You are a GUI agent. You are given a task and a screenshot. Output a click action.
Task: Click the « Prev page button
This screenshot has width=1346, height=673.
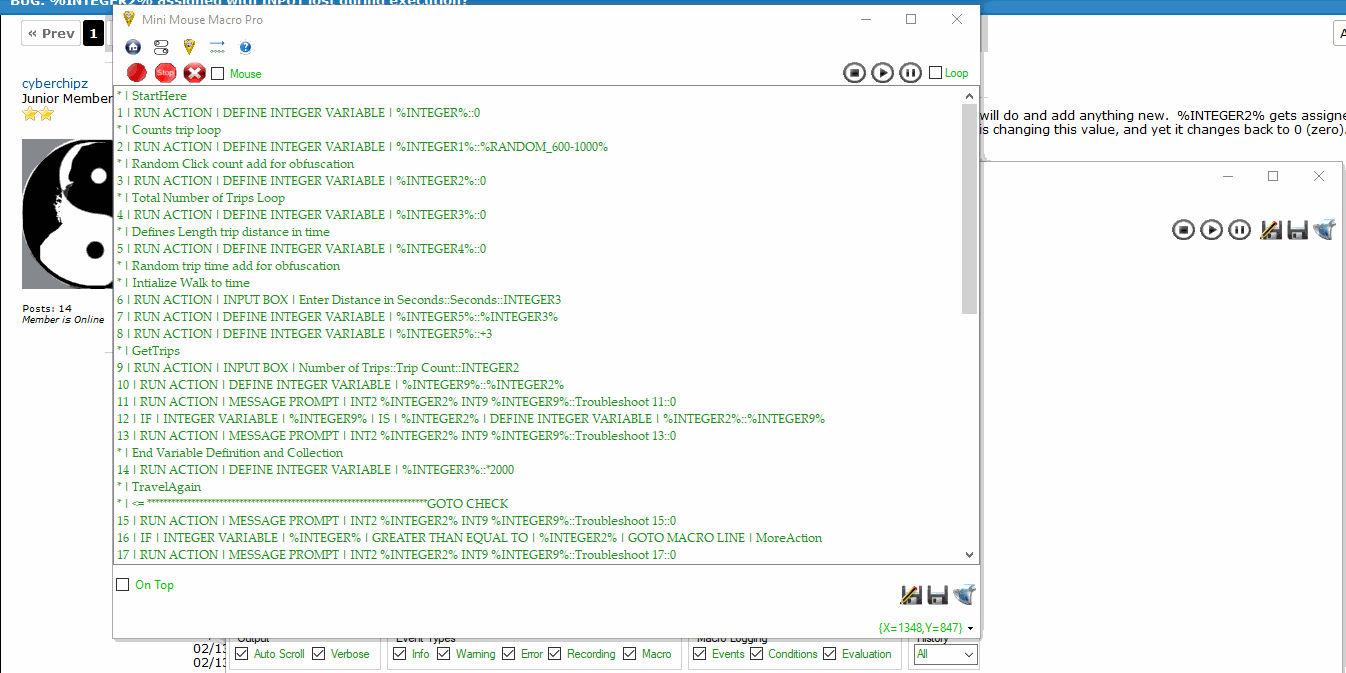(51, 33)
